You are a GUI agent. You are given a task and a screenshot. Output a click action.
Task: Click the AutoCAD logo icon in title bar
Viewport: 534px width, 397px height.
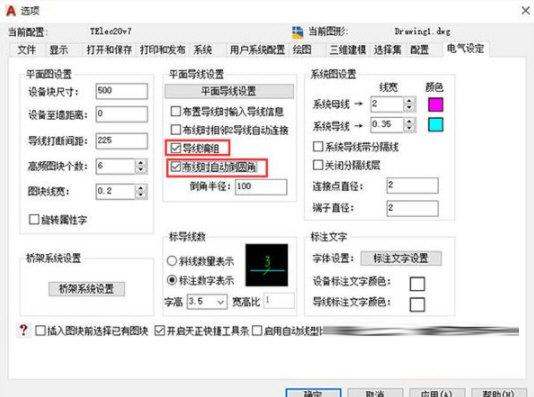tap(11, 11)
